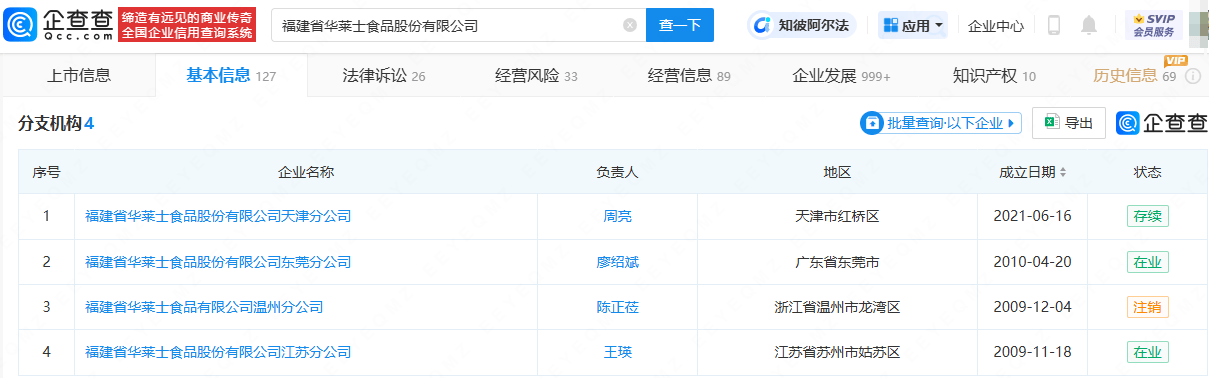Viewport: 1209px width, 378px height.
Task: Switch to the 经营信息 tab
Action: (689, 75)
